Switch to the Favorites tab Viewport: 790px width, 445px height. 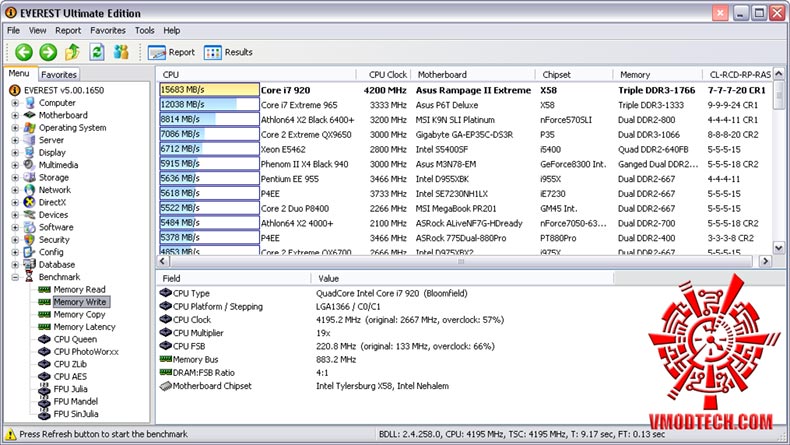(59, 74)
